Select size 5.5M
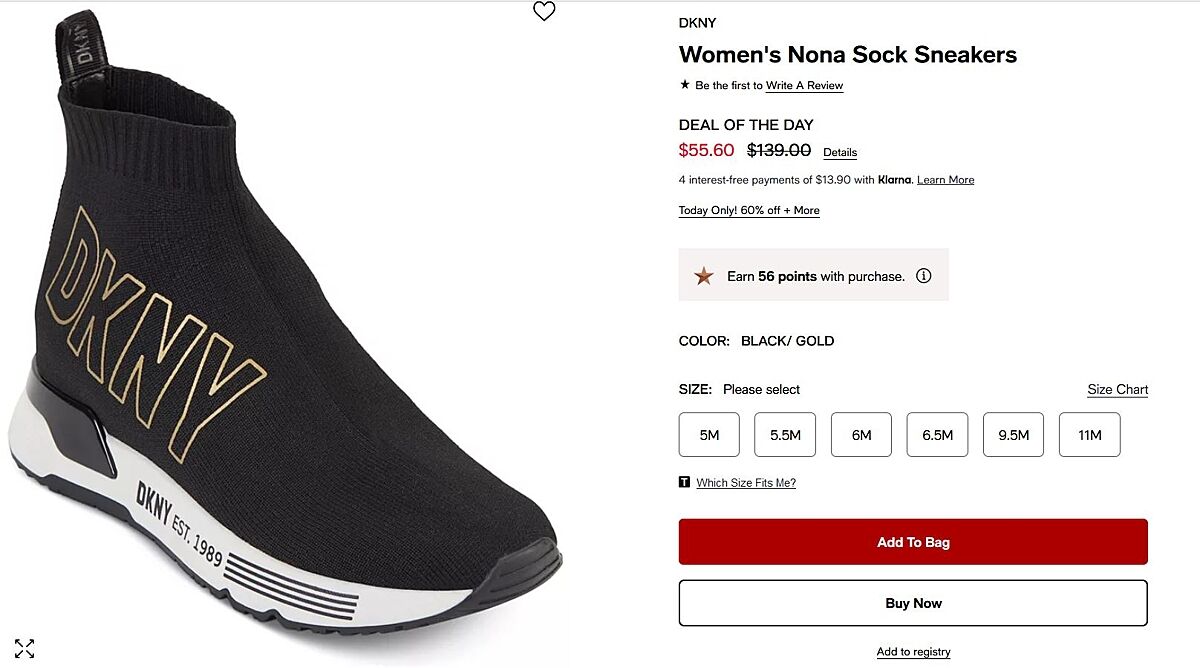1200x668 pixels. pos(785,435)
